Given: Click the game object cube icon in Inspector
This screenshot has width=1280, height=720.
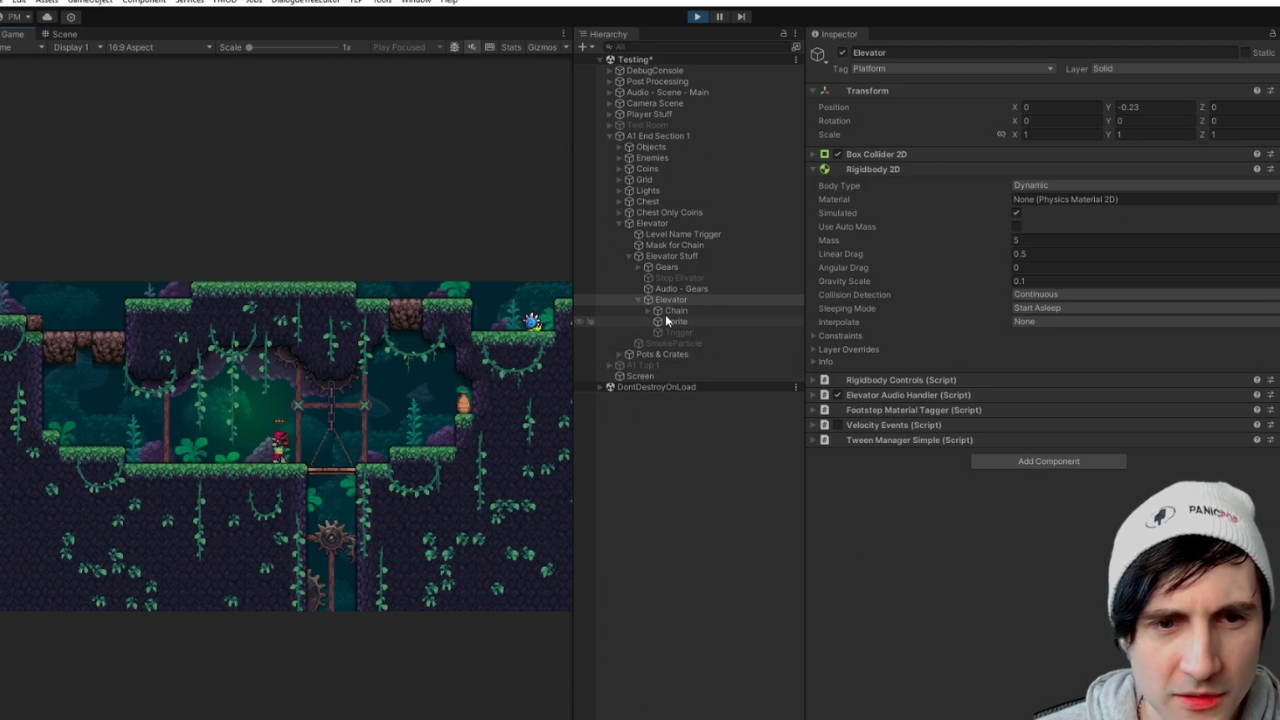Looking at the screenshot, I should coord(818,55).
